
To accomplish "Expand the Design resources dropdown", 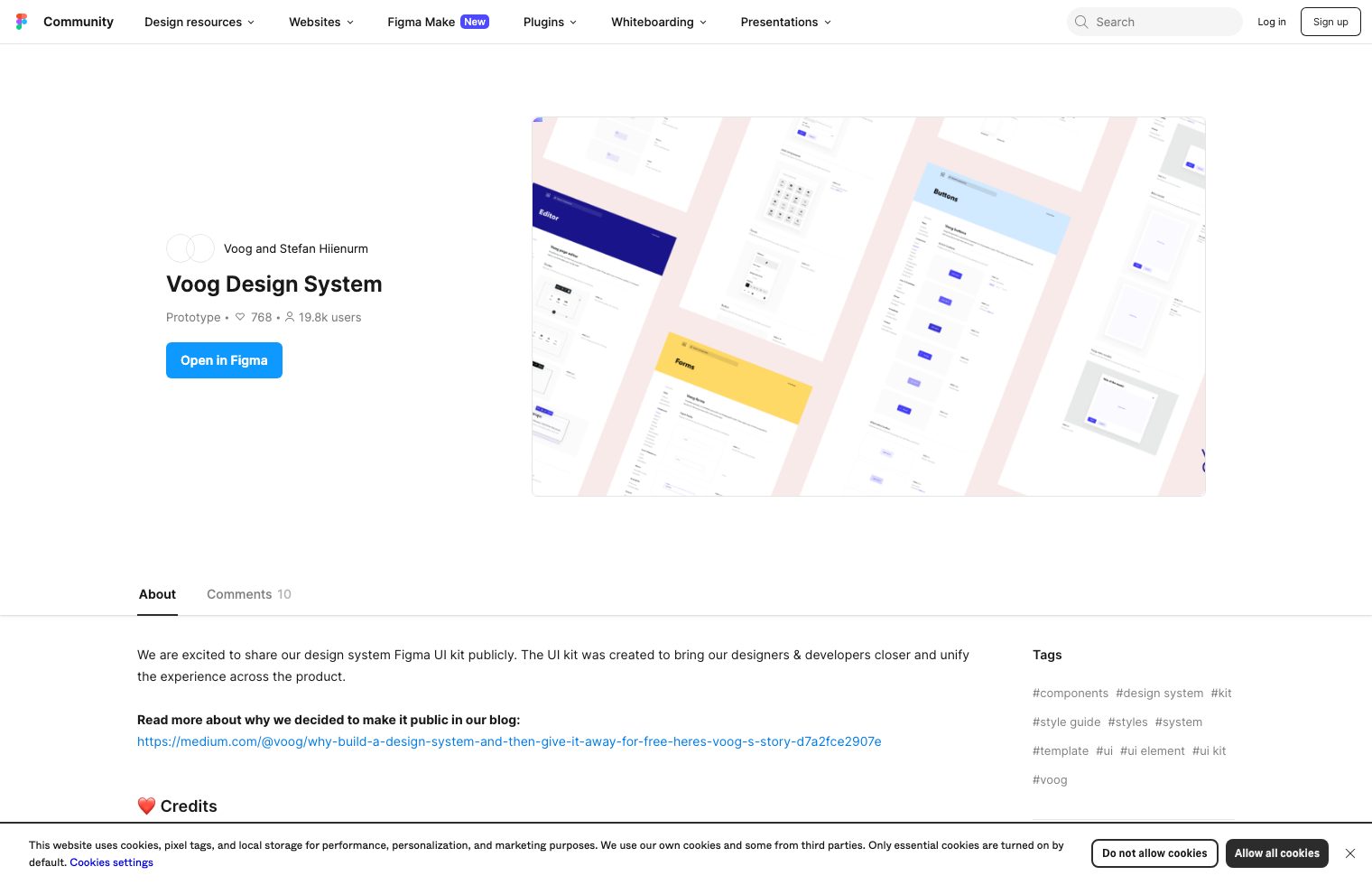I will (x=199, y=22).
